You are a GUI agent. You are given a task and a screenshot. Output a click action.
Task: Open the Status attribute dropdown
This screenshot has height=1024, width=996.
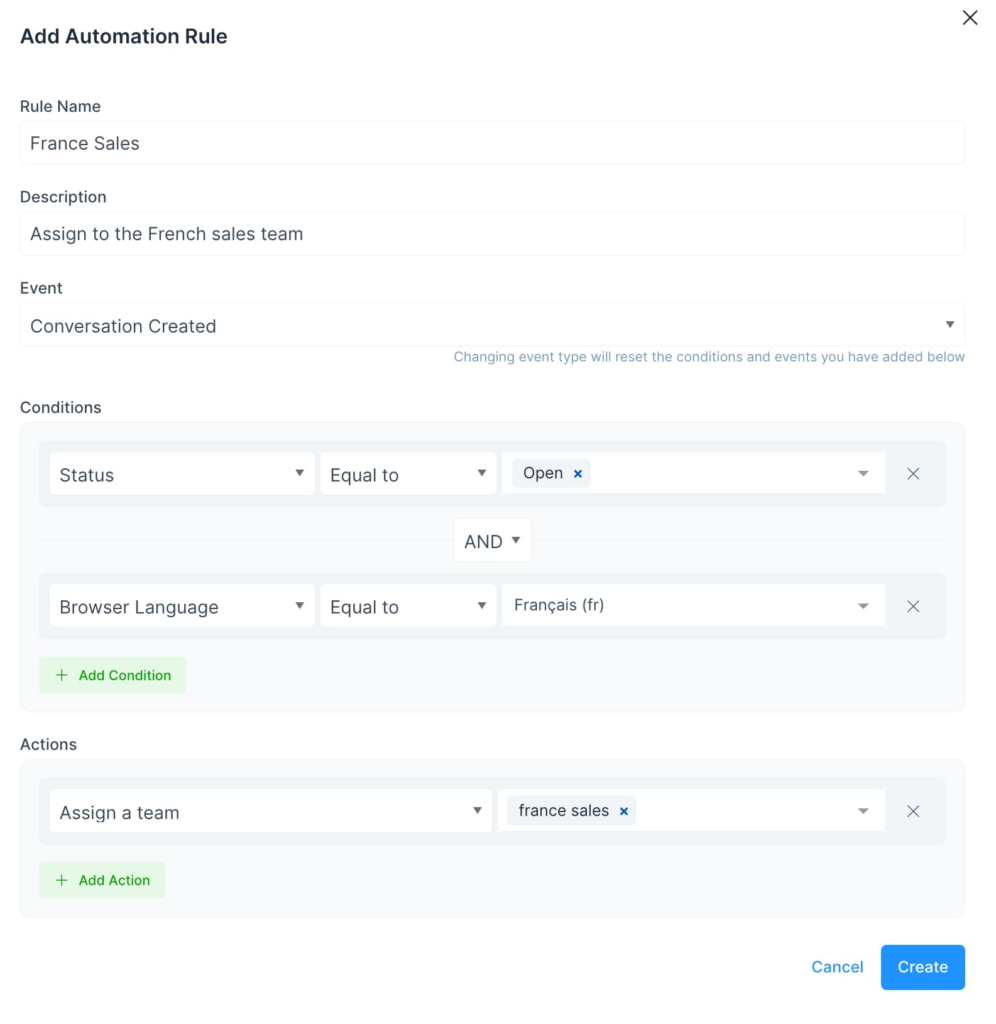coord(182,473)
